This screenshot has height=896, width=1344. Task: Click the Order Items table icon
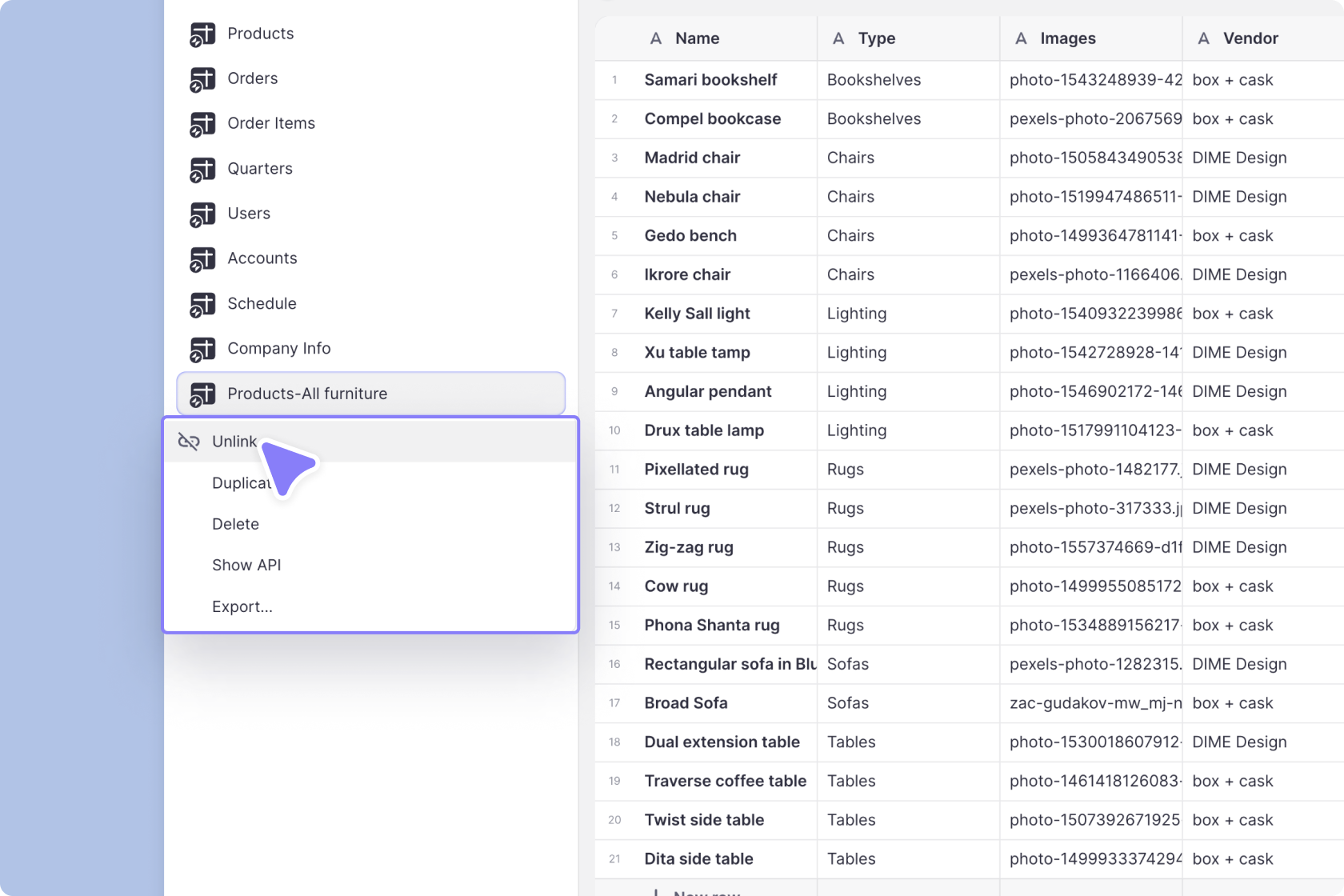tap(202, 124)
